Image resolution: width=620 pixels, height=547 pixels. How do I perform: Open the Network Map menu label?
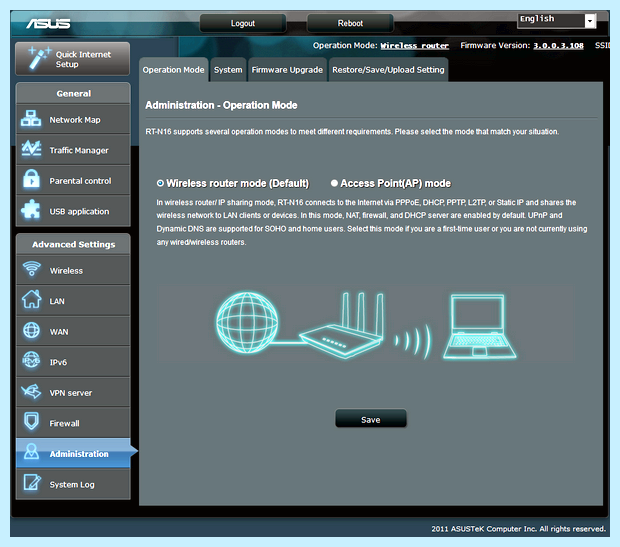(75, 120)
